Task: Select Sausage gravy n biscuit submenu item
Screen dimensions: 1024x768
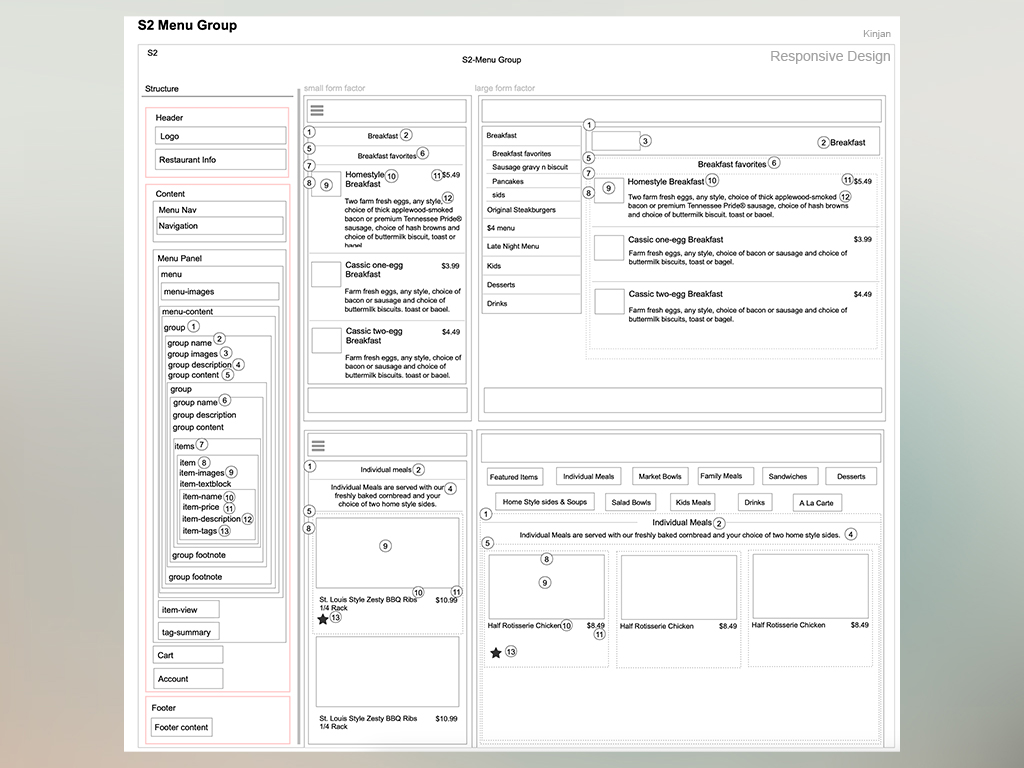Action: (530, 168)
